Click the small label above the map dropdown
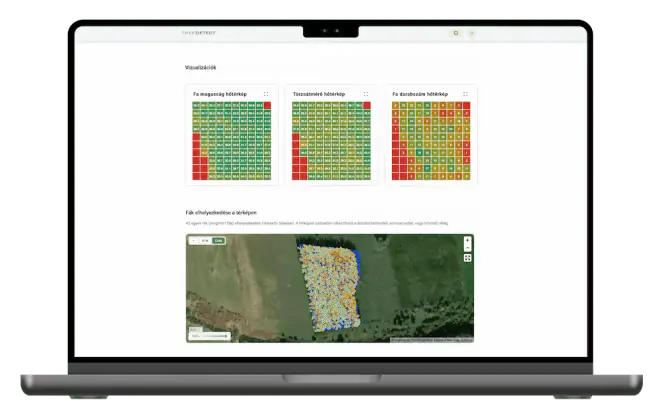660x419 pixels. tap(195, 330)
